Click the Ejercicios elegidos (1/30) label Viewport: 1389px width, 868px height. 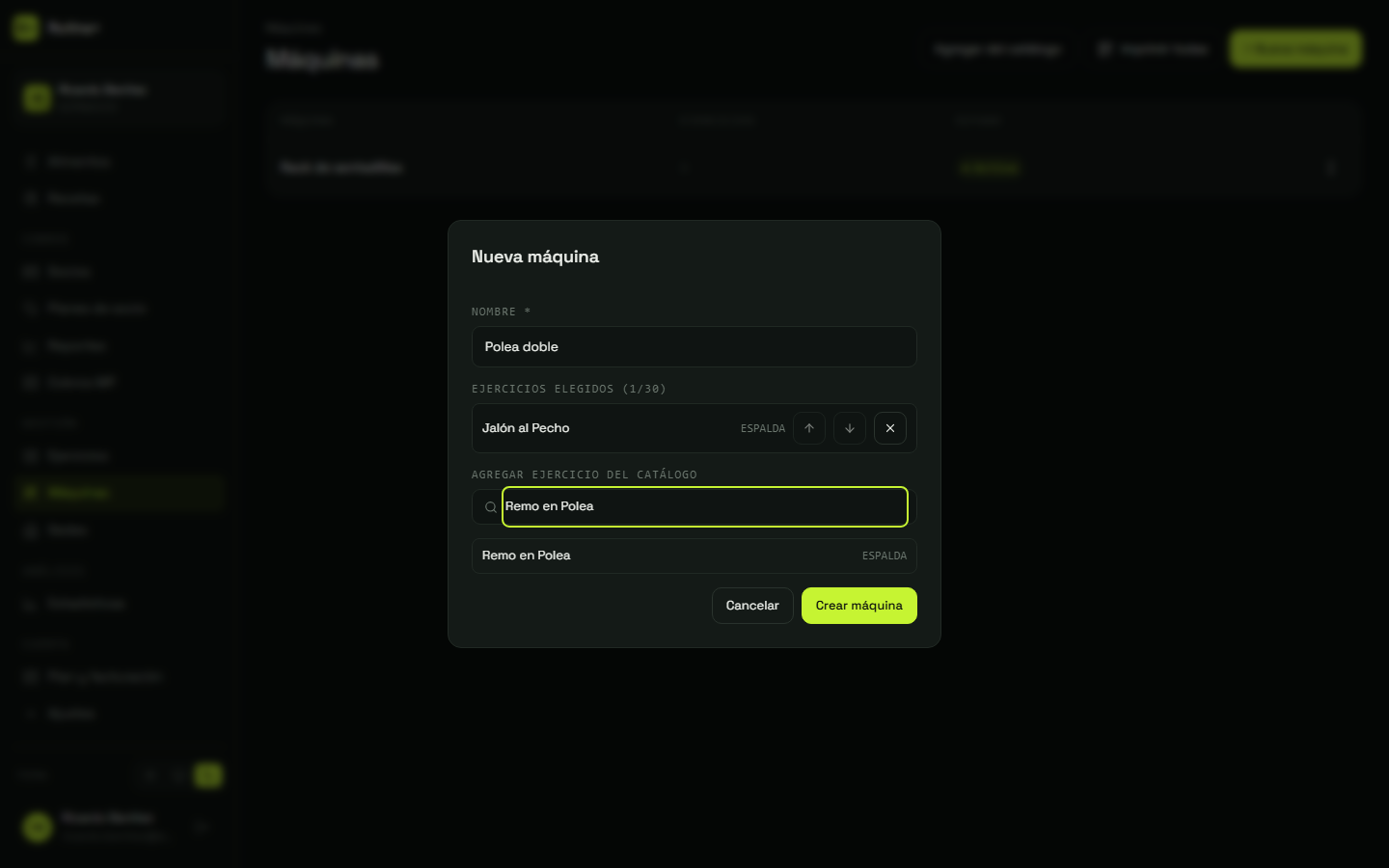[x=569, y=389]
